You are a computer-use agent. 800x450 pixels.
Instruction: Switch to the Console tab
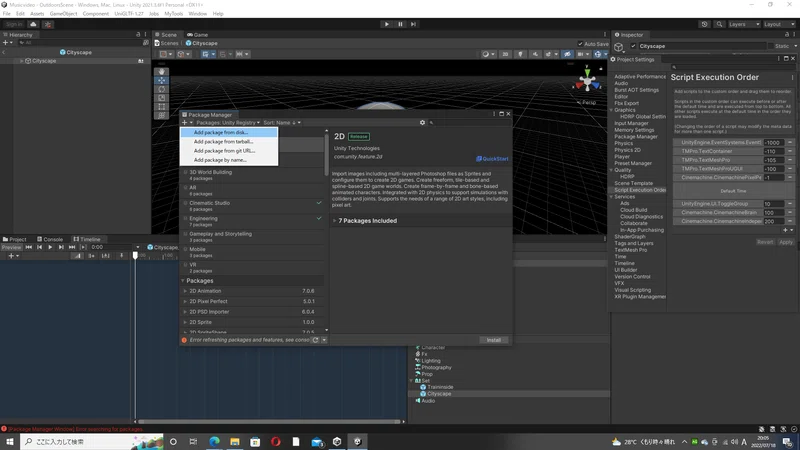(49, 239)
